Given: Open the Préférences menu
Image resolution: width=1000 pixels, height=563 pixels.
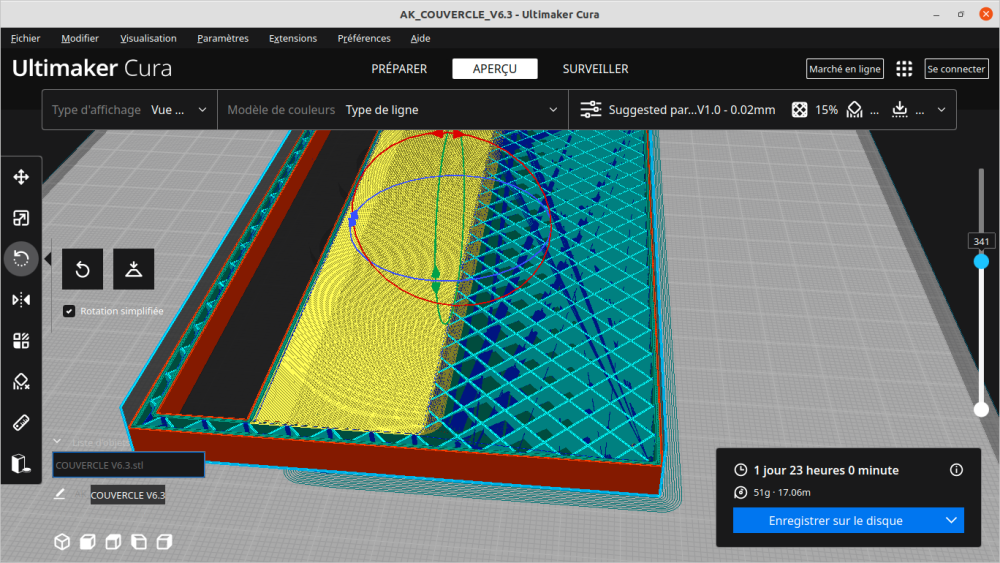Looking at the screenshot, I should coord(364,38).
